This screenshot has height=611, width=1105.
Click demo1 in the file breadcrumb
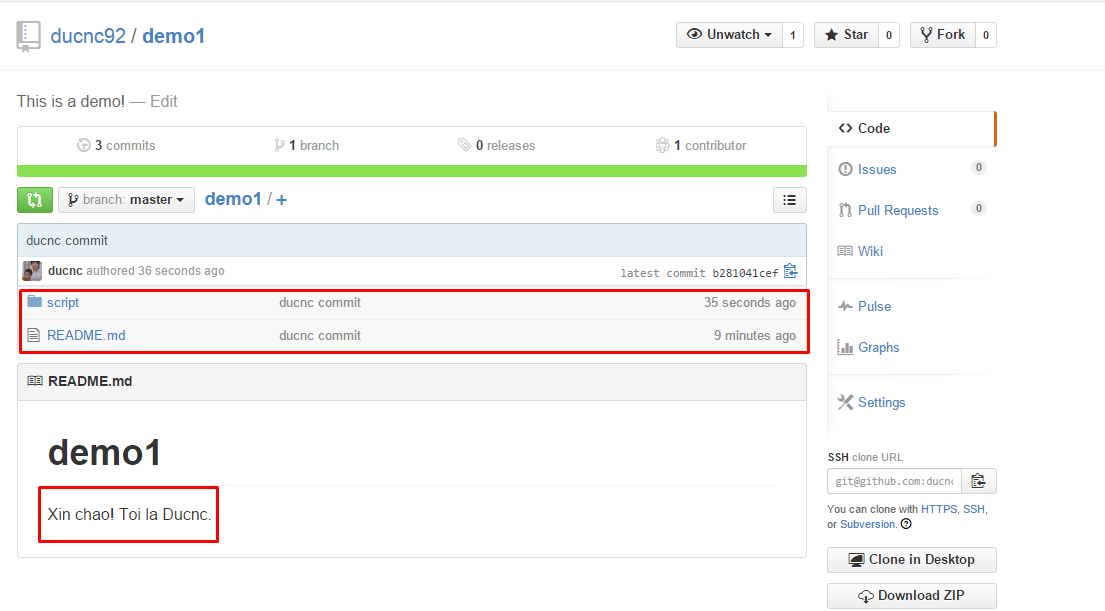click(x=233, y=199)
